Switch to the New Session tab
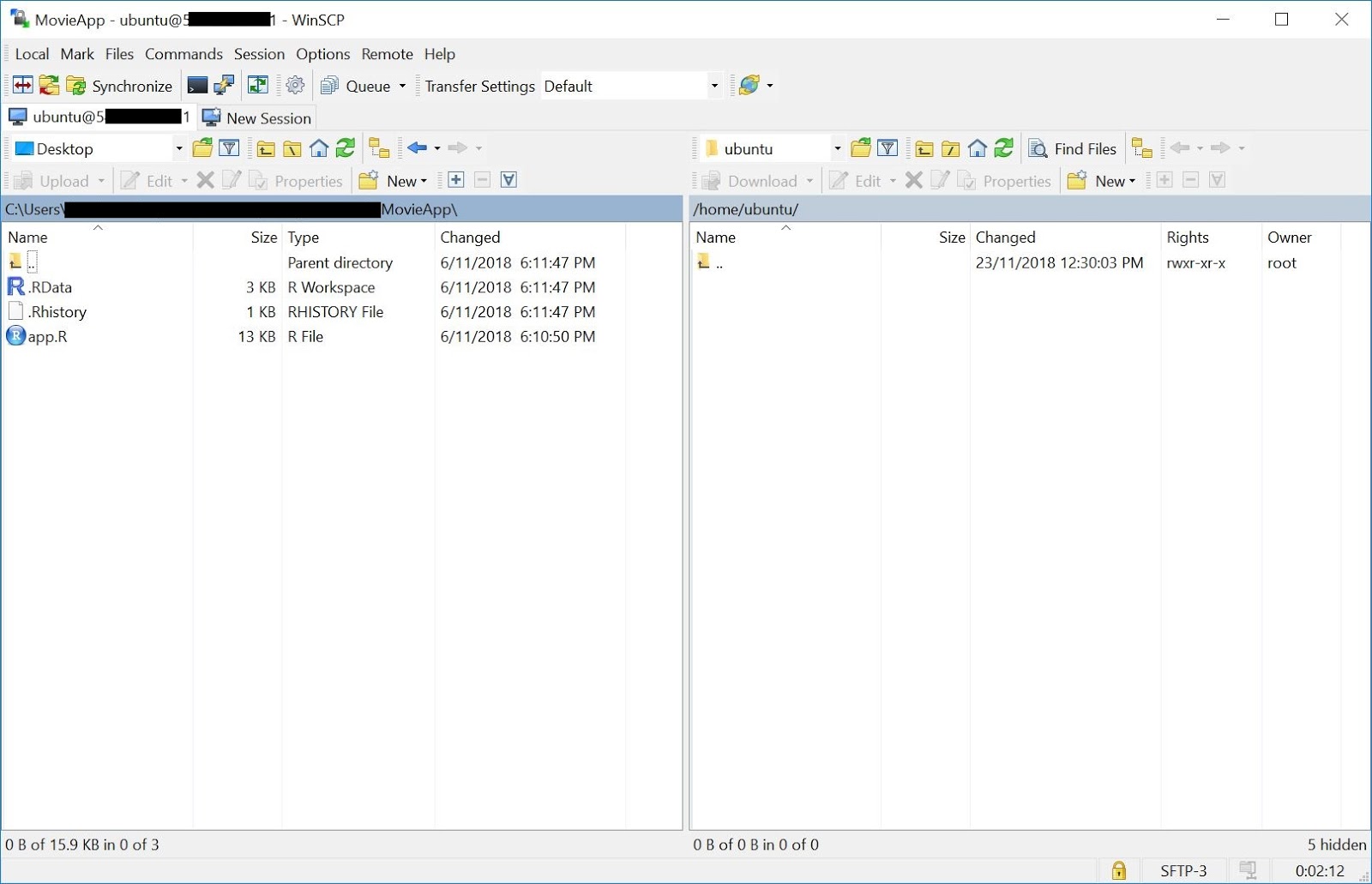 (257, 117)
